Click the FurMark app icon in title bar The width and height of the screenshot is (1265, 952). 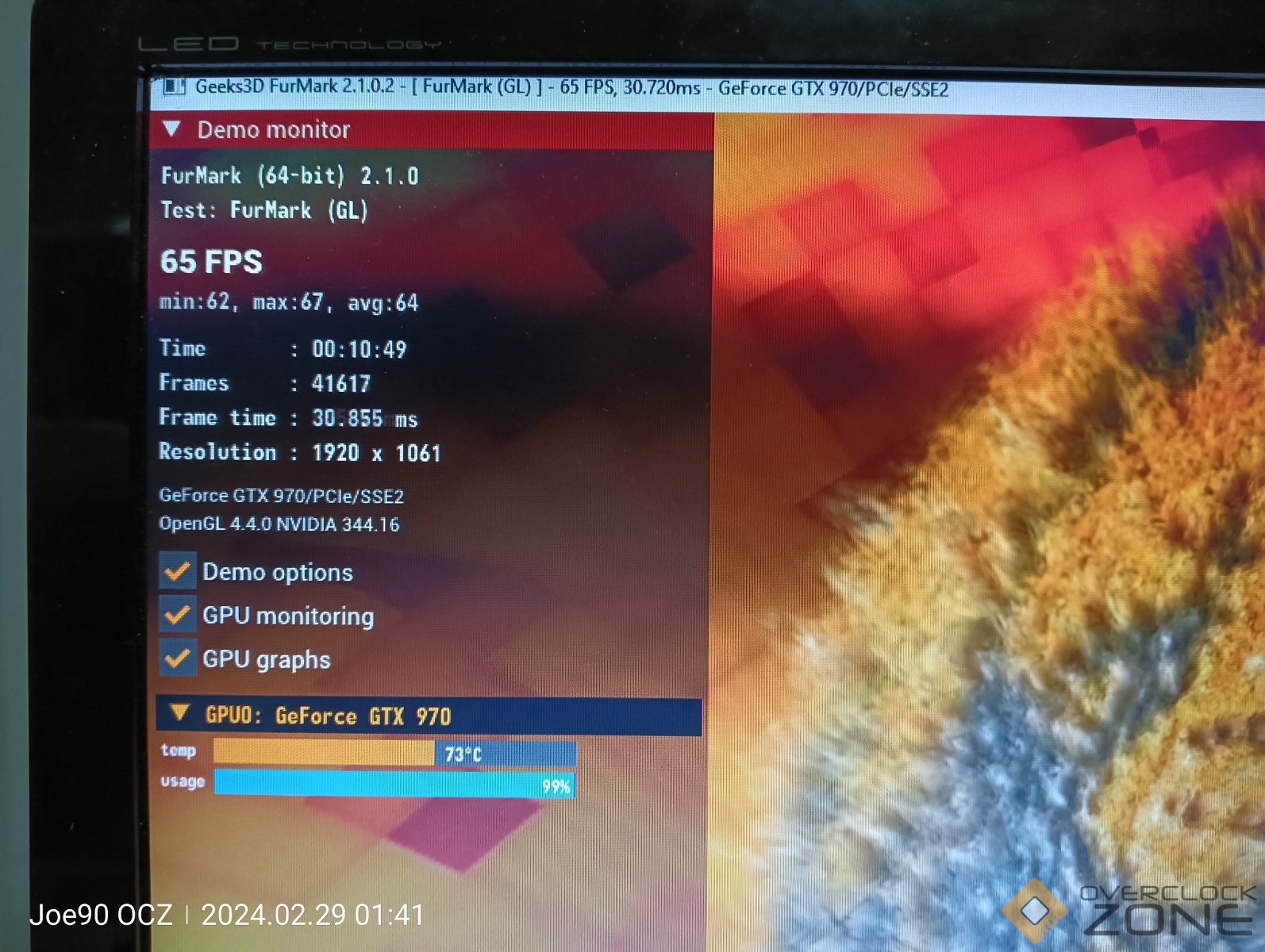coord(174,86)
